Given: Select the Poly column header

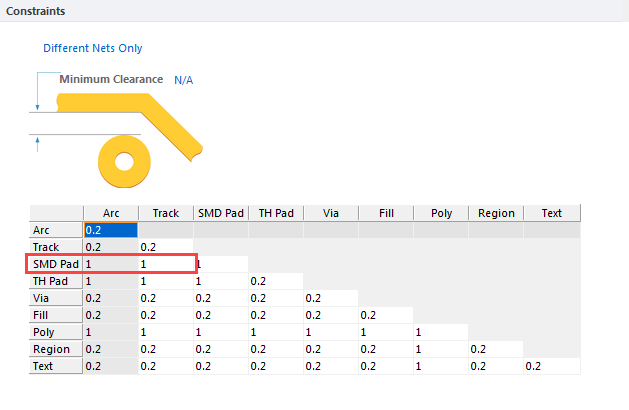Looking at the screenshot, I should click(x=441, y=213).
